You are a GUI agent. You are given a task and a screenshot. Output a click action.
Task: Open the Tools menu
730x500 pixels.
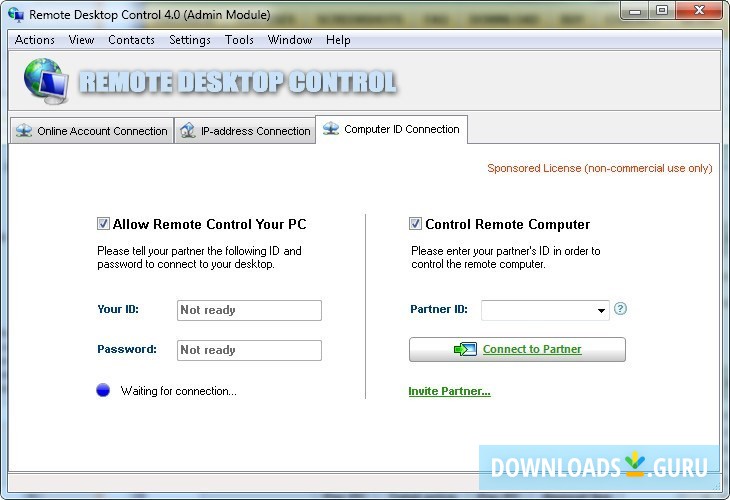click(239, 40)
